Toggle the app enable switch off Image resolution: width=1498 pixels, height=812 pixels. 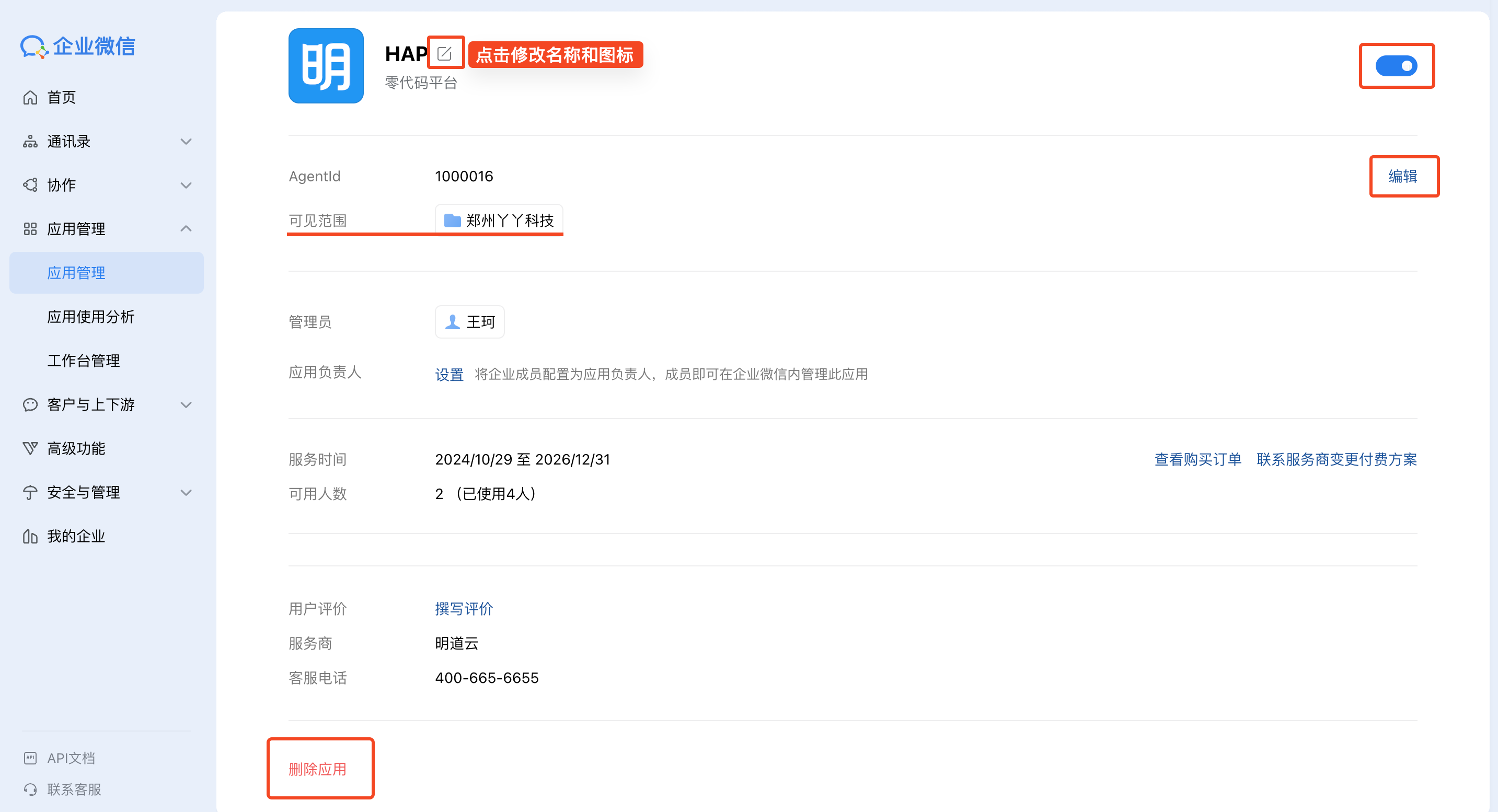(1396, 66)
